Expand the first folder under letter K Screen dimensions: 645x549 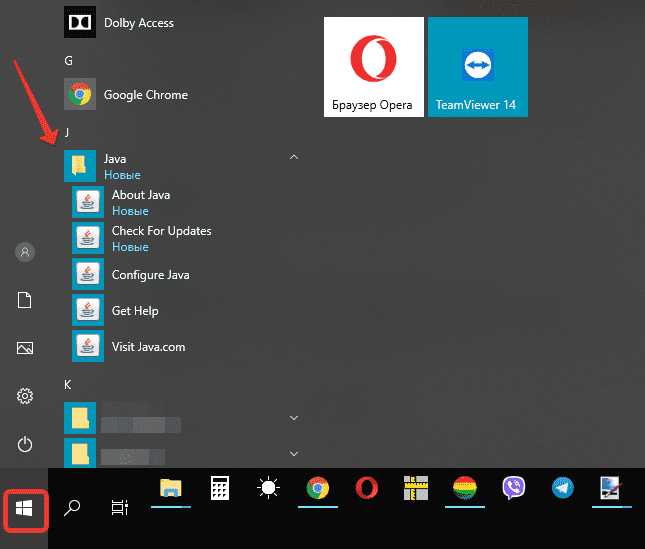[294, 417]
